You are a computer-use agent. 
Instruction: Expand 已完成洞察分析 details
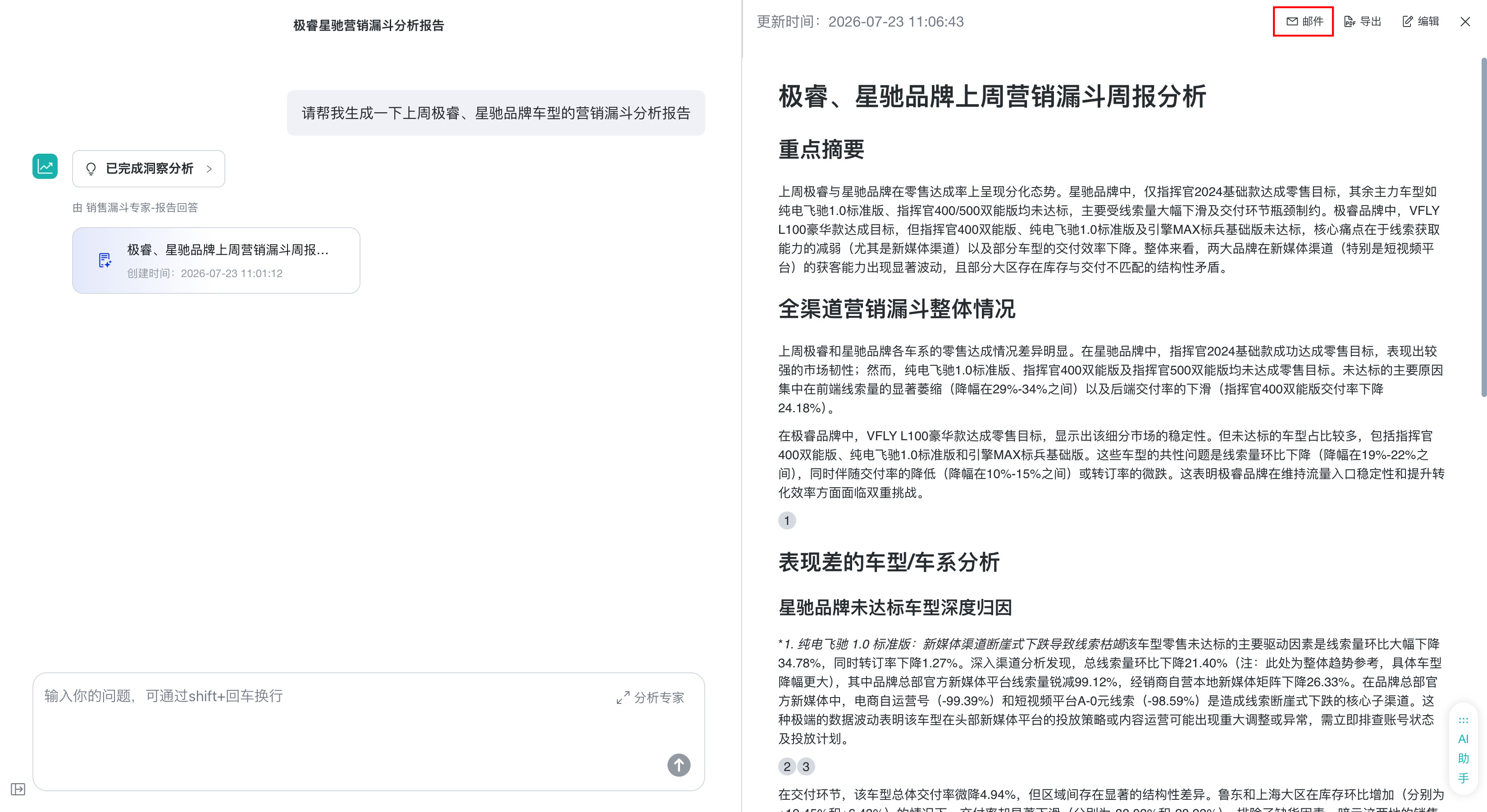pos(148,169)
